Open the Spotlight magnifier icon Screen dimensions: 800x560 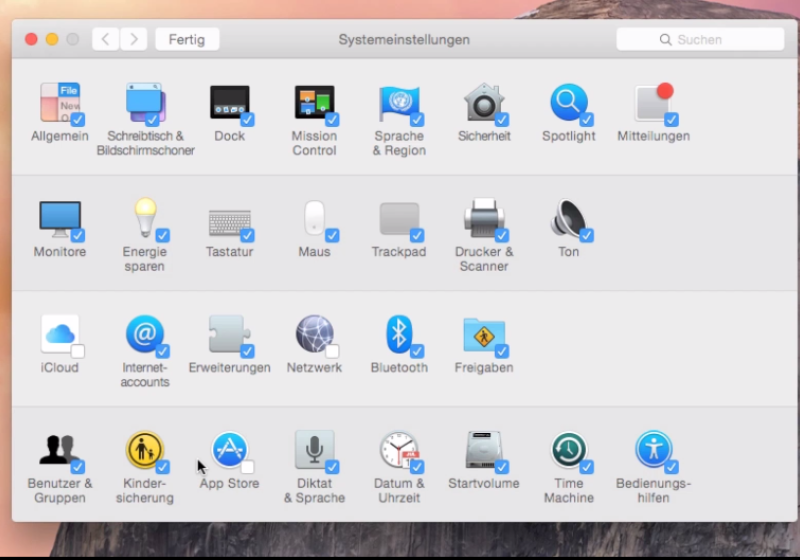coord(568,102)
